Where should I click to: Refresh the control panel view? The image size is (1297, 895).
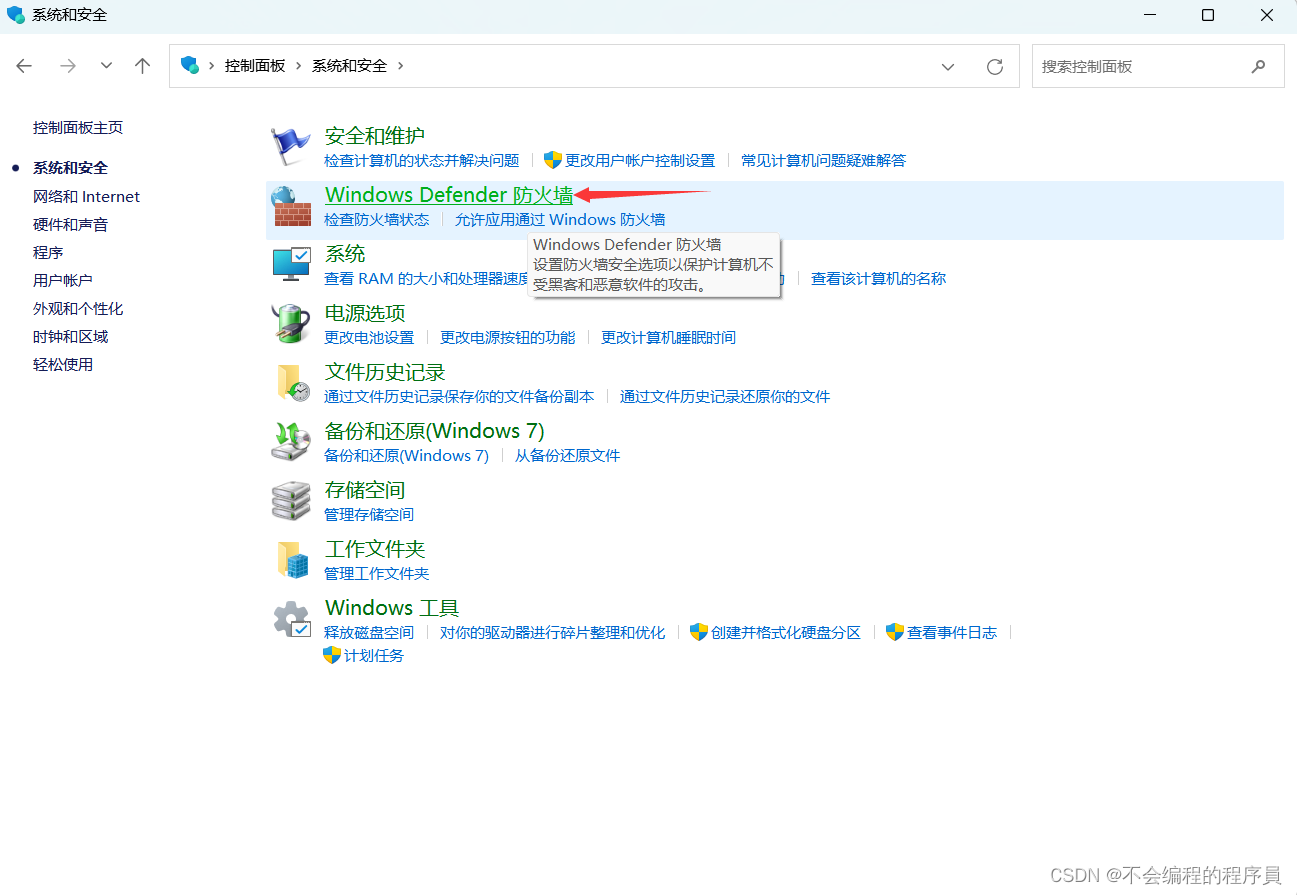pyautogui.click(x=995, y=66)
